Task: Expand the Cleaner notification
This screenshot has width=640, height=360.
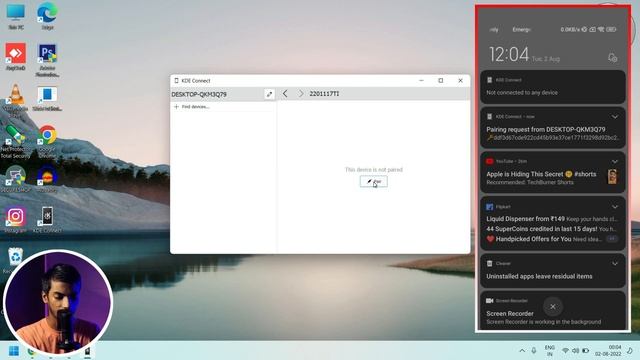Action: click(614, 264)
